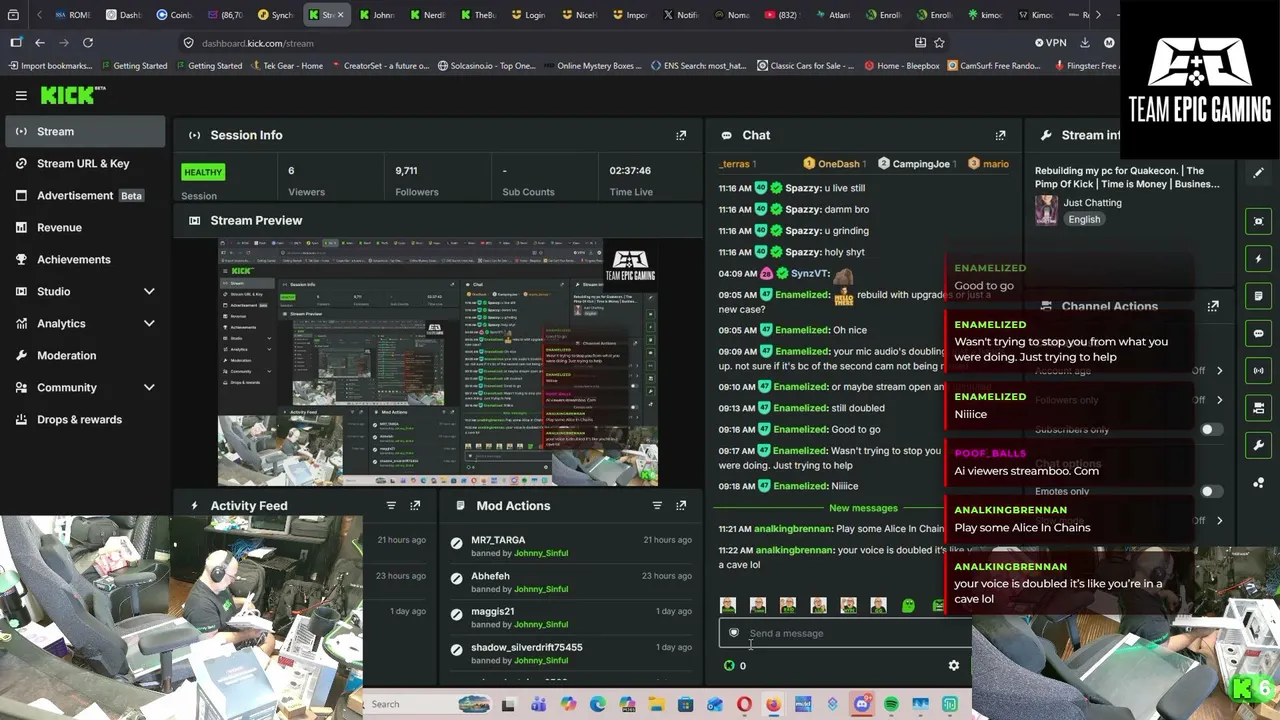Pop out the Channel Actions panel
The height and width of the screenshot is (720, 1280).
coord(1213,306)
